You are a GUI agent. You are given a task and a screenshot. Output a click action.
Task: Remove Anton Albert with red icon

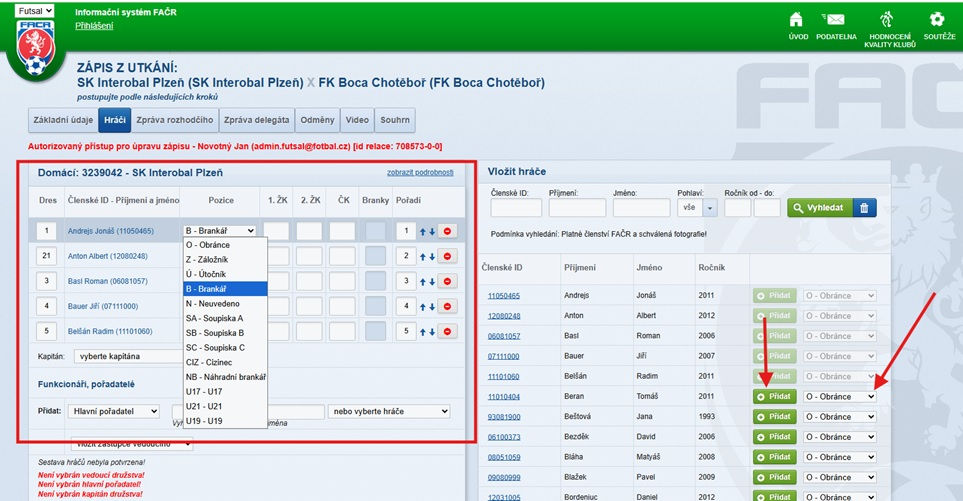coord(447,256)
